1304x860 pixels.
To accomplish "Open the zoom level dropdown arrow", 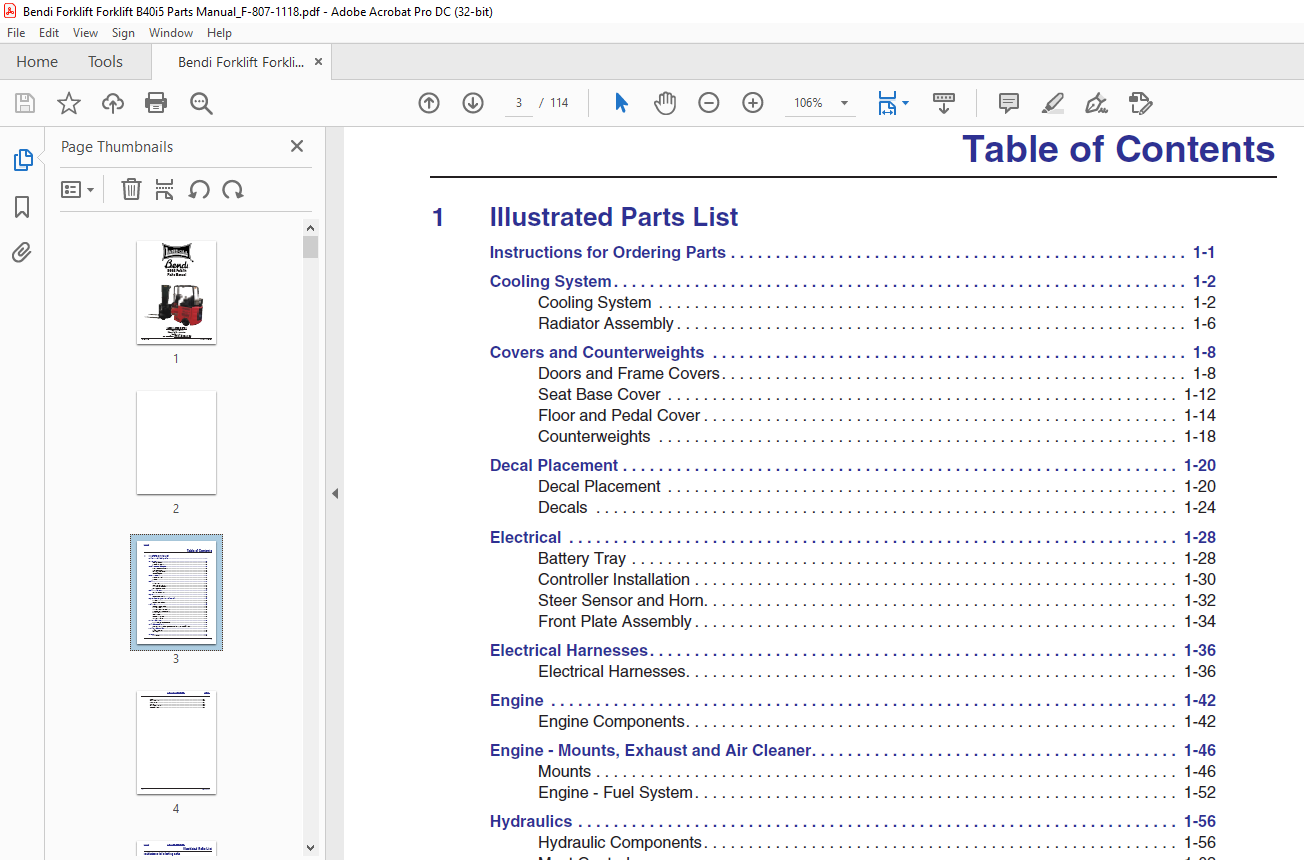I will coord(844,103).
